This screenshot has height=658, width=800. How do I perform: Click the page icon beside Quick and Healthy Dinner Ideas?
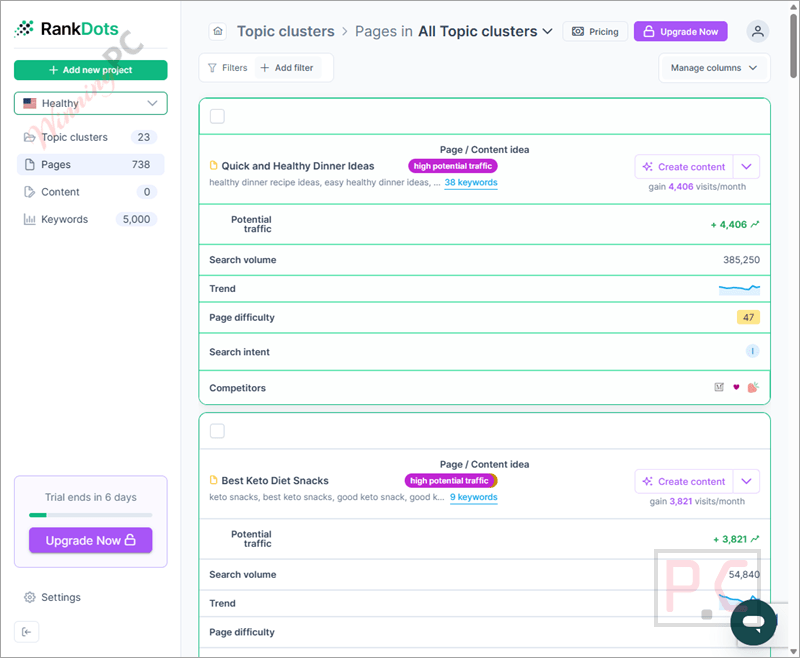(x=214, y=166)
